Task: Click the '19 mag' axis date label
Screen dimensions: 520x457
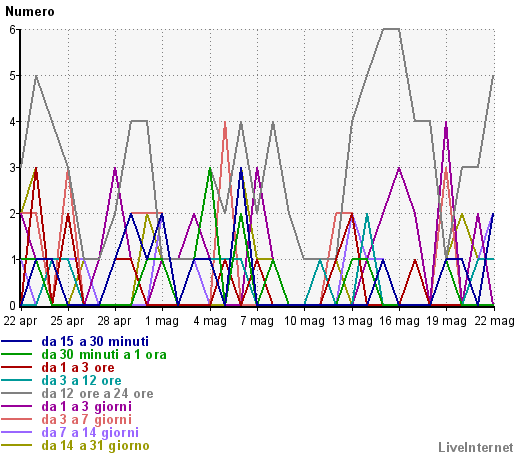Action: click(447, 321)
